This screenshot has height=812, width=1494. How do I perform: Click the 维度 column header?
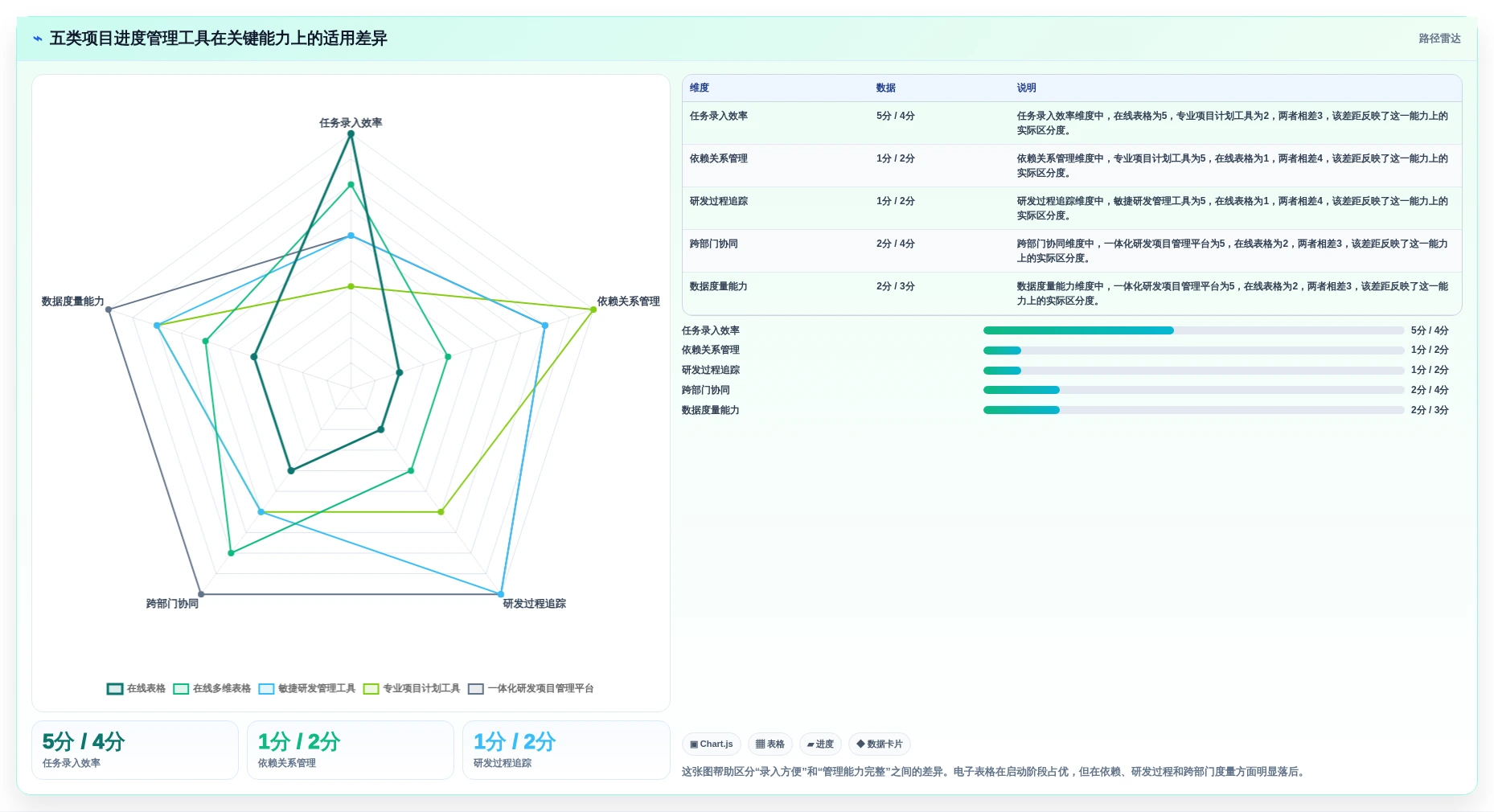[700, 88]
